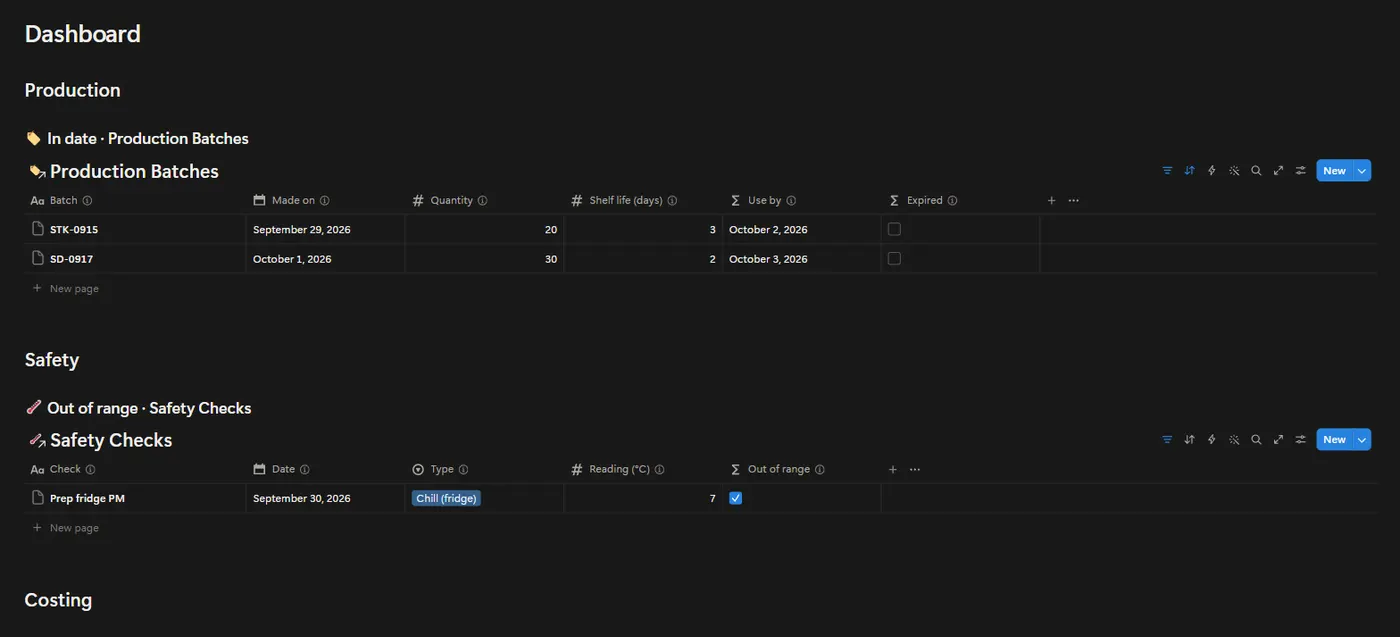Click the AI magic wand in Safety Checks

[1234, 439]
